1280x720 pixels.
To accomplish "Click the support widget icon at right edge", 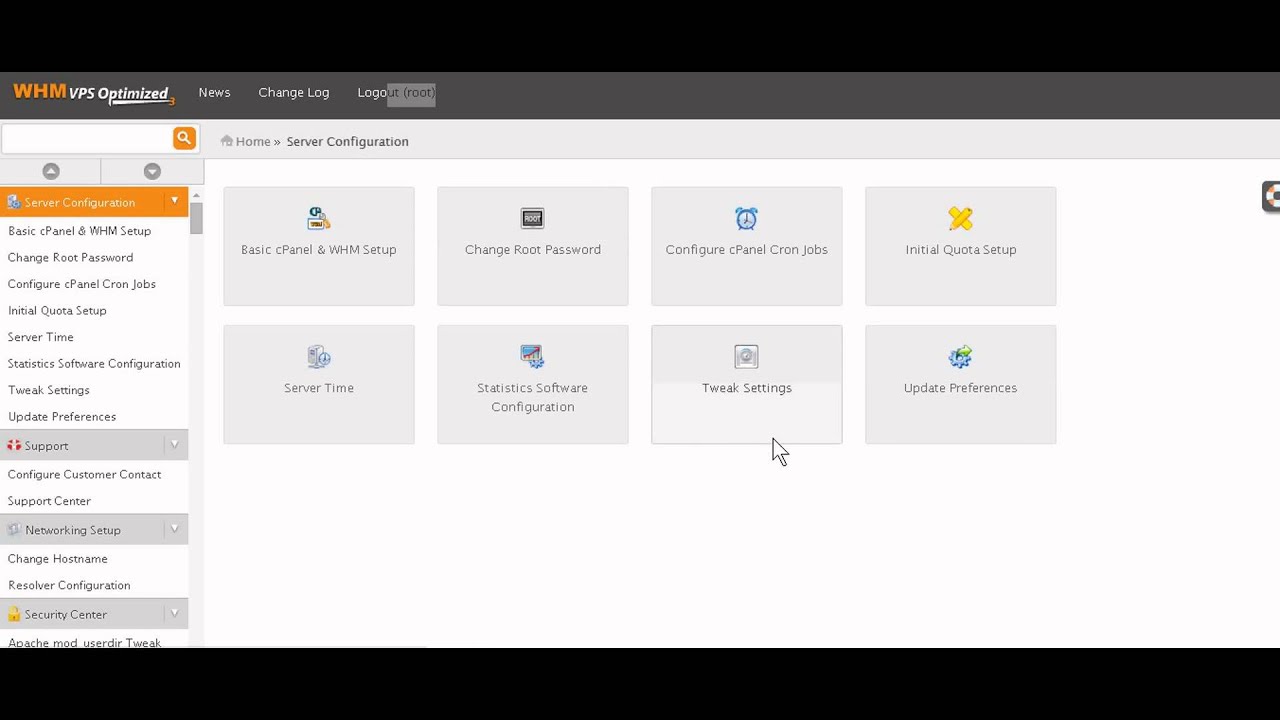I will click(1271, 196).
